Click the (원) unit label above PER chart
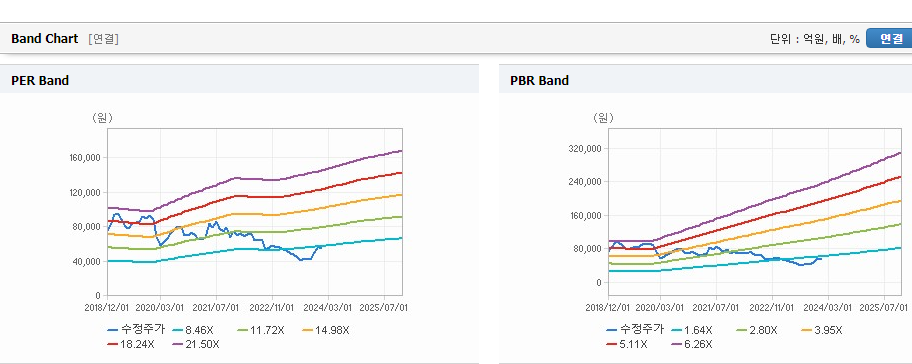This screenshot has height=364, width=912. point(102,118)
